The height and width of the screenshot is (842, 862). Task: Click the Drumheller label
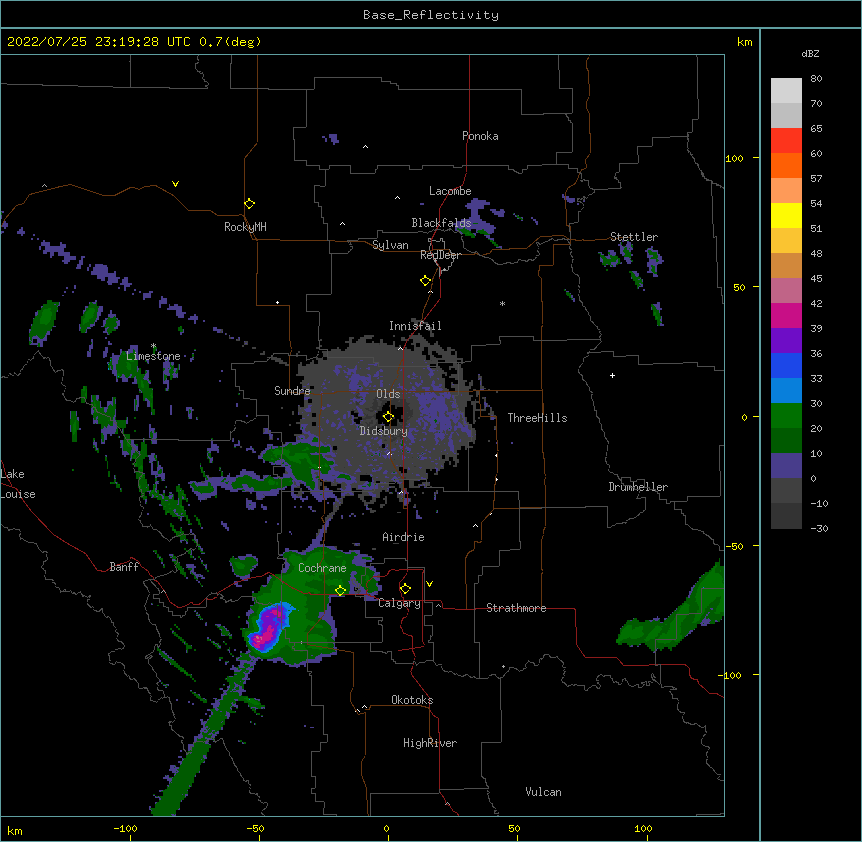click(x=638, y=487)
